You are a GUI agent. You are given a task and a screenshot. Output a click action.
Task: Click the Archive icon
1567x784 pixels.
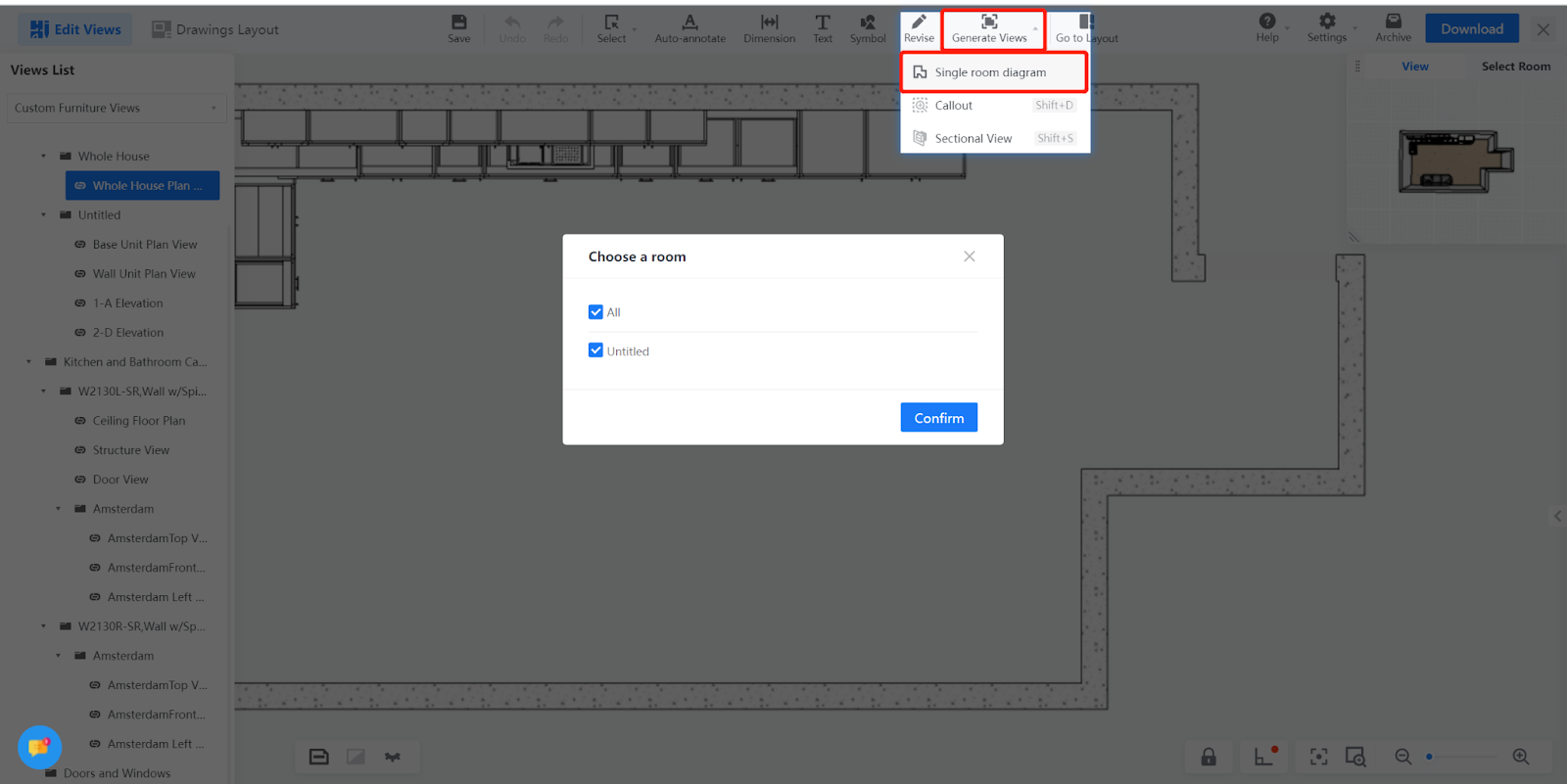tap(1393, 28)
